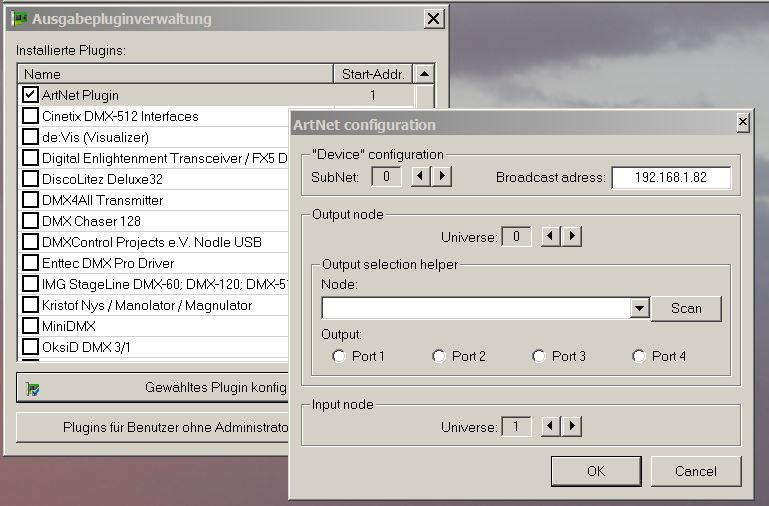The width and height of the screenshot is (769, 506).
Task: Select the Port 1 output radio button
Action: click(x=339, y=356)
